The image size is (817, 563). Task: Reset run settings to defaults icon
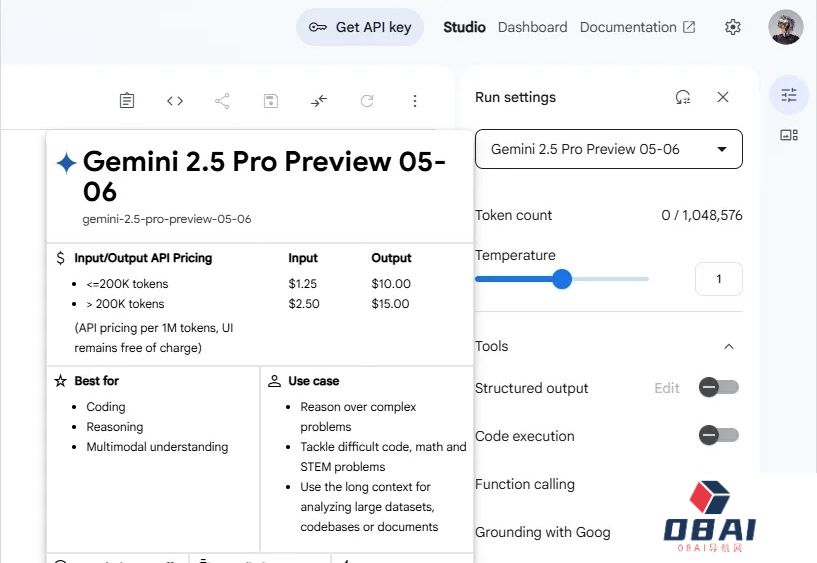[x=683, y=97]
